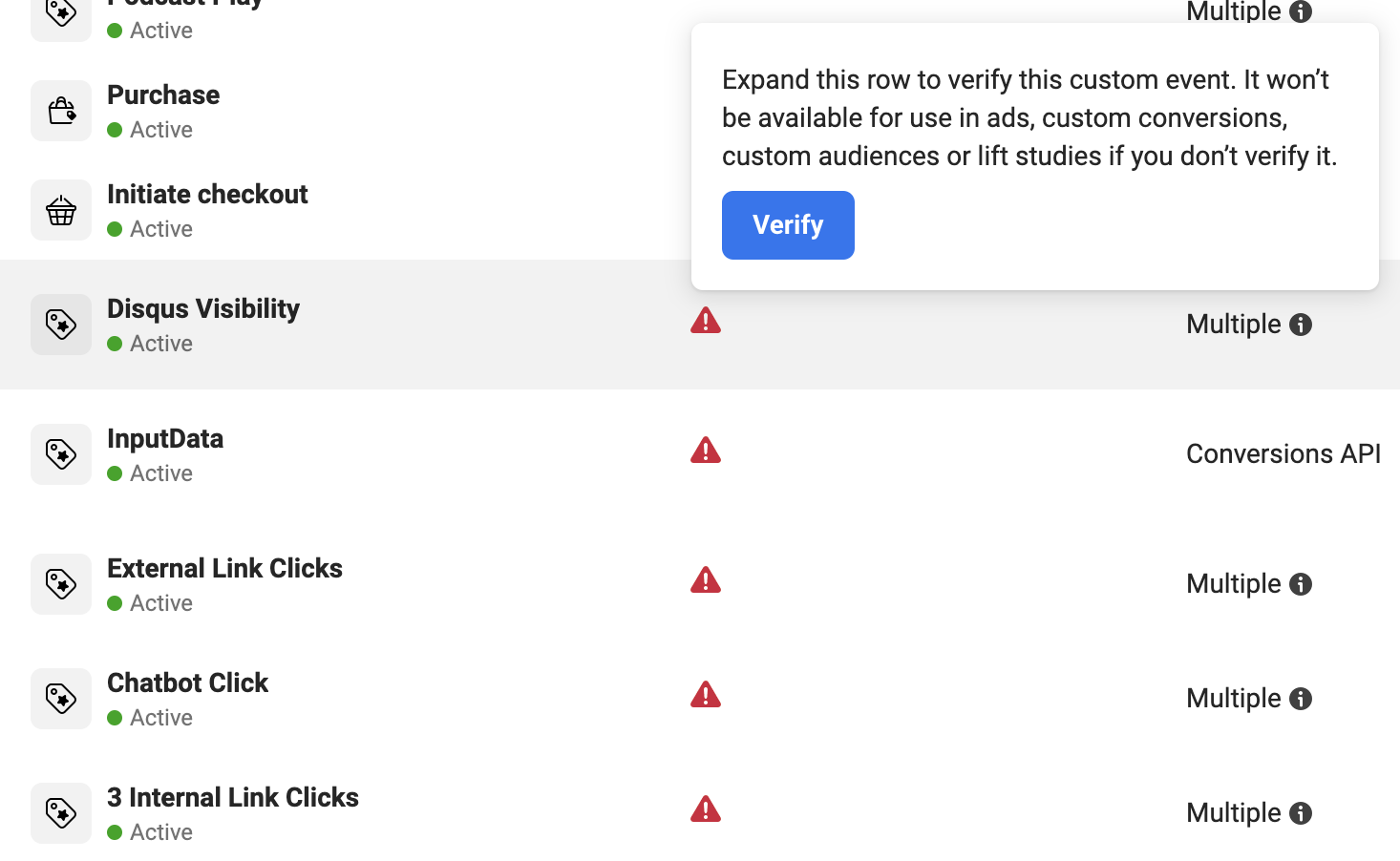Select the Disqus Visibility event name

coord(203,308)
